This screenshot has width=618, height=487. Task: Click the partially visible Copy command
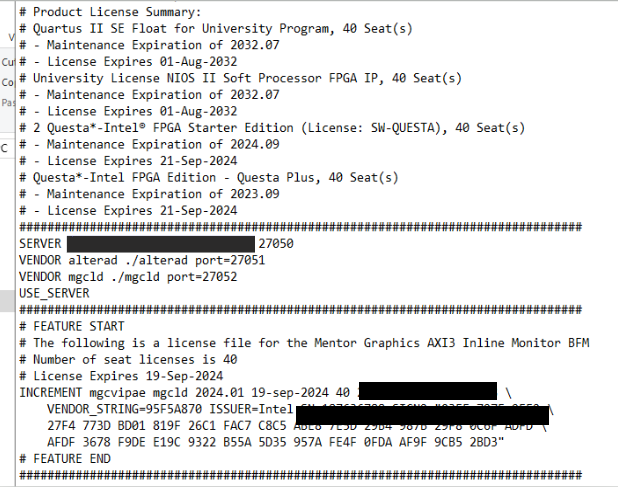pos(6,82)
